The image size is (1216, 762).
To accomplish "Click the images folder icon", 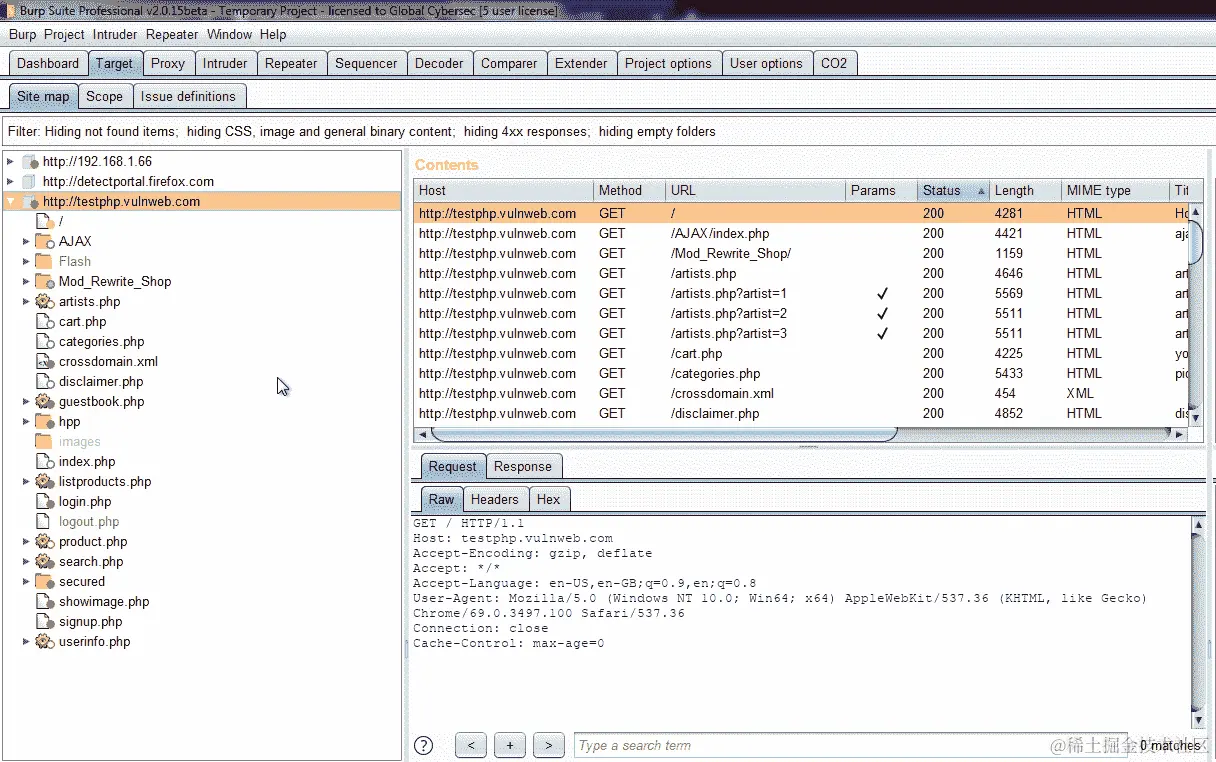I will click(44, 441).
